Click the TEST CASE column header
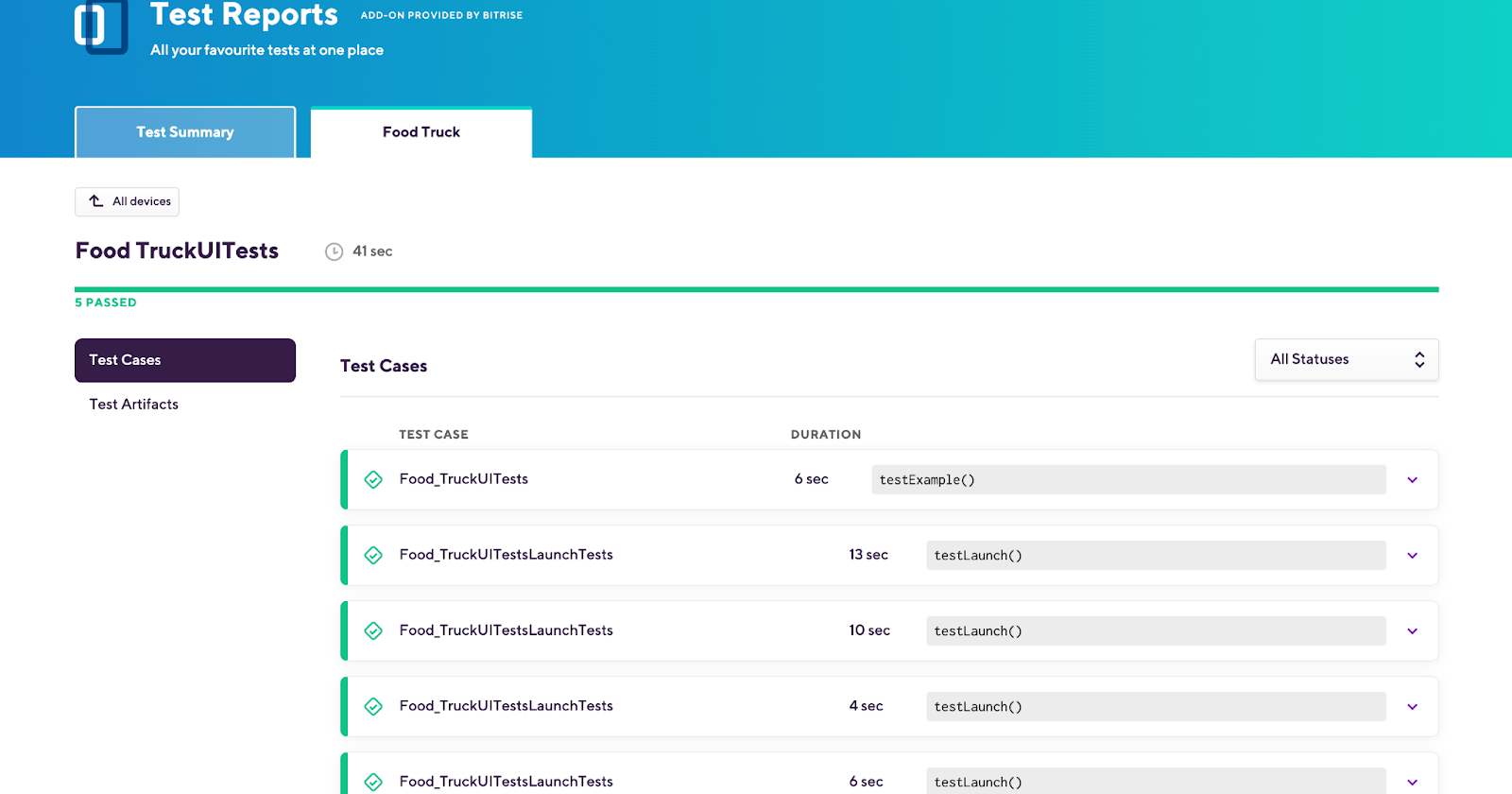The height and width of the screenshot is (794, 1512). point(434,435)
